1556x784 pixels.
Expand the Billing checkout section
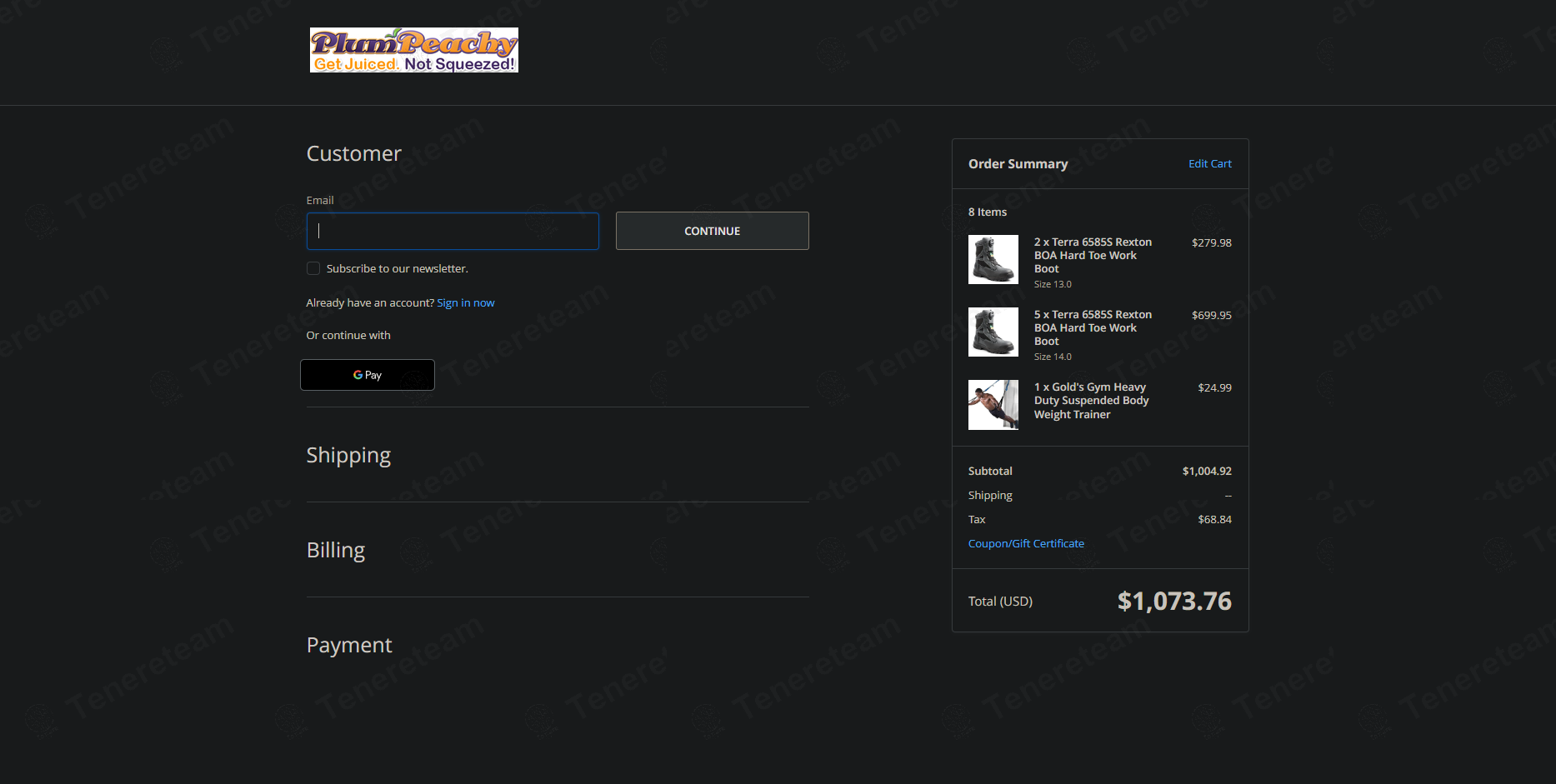(x=336, y=550)
